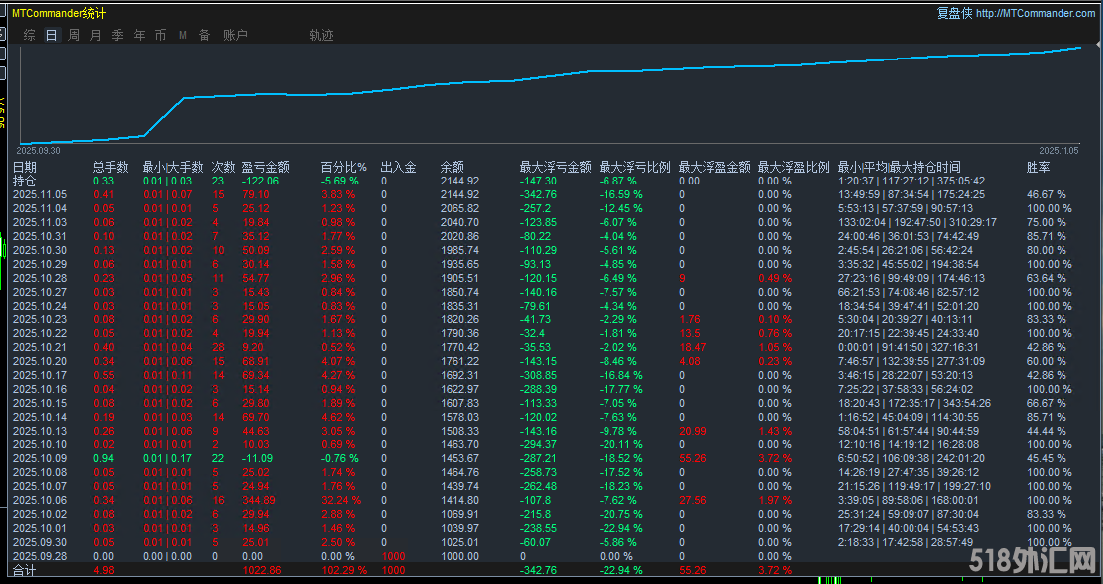Open the MTCommander.com website link
The height and width of the screenshot is (584, 1103).
(1034, 13)
